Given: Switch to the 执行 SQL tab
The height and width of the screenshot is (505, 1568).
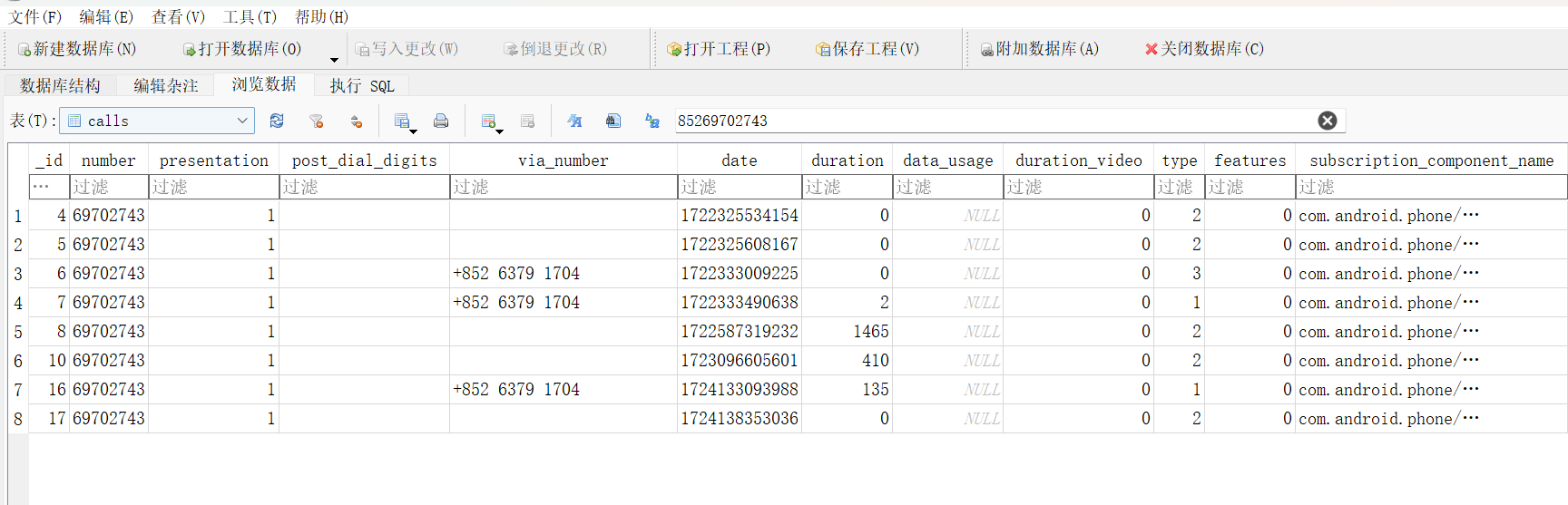Looking at the screenshot, I should 362,85.
